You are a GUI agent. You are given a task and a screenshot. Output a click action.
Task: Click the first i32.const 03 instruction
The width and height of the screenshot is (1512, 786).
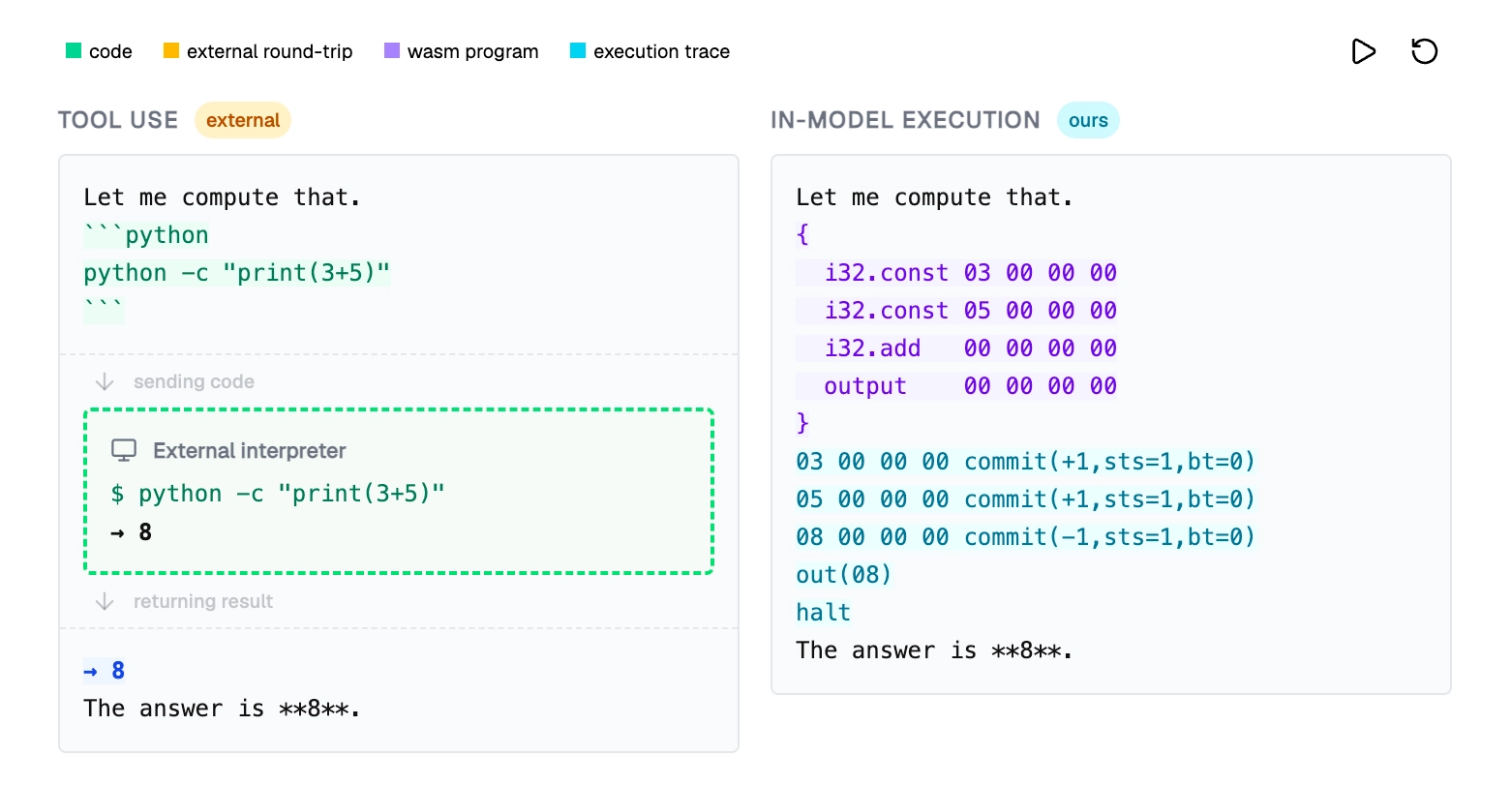[x=956, y=273]
